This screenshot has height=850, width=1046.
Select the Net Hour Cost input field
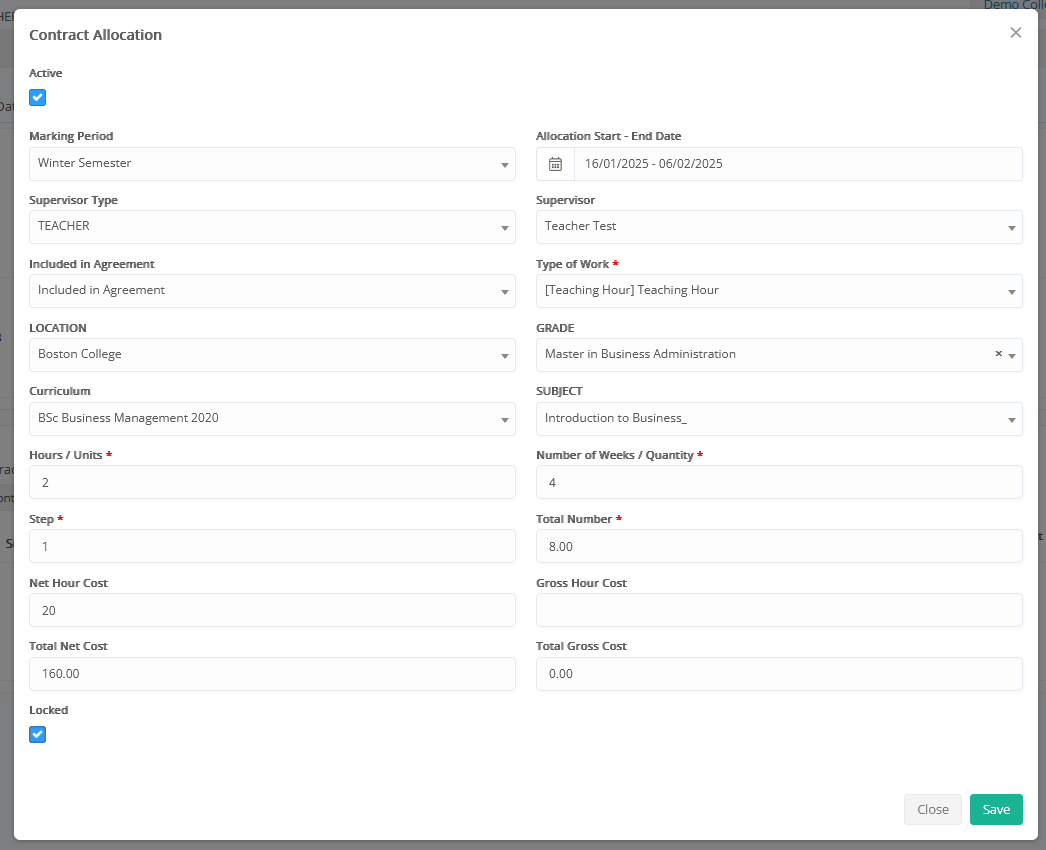272,610
